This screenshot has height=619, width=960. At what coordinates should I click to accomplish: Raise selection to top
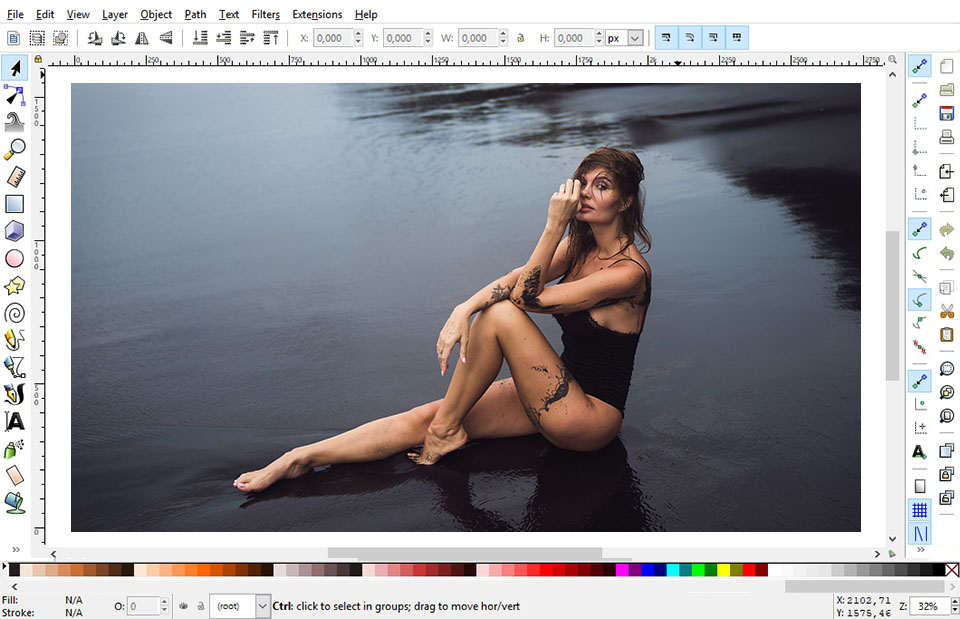tap(270, 37)
